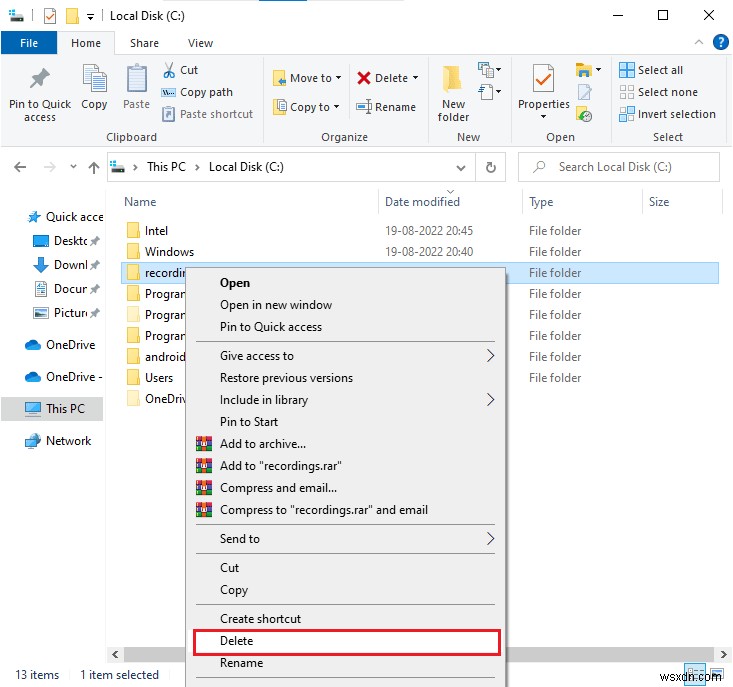The image size is (733, 687).
Task: Click the Windows folder icon
Action: 133,251
